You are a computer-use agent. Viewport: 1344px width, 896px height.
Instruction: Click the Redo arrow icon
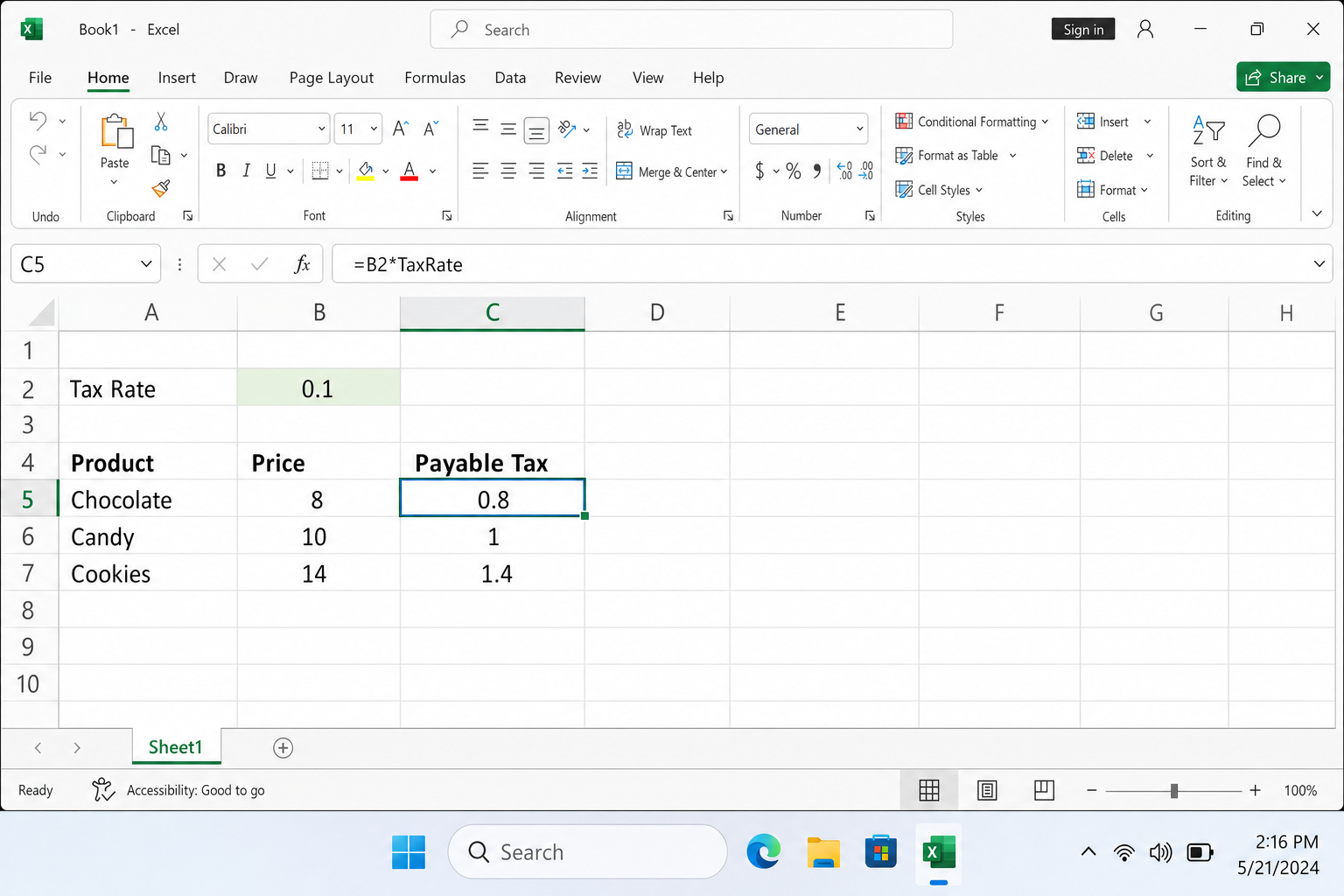(38, 154)
